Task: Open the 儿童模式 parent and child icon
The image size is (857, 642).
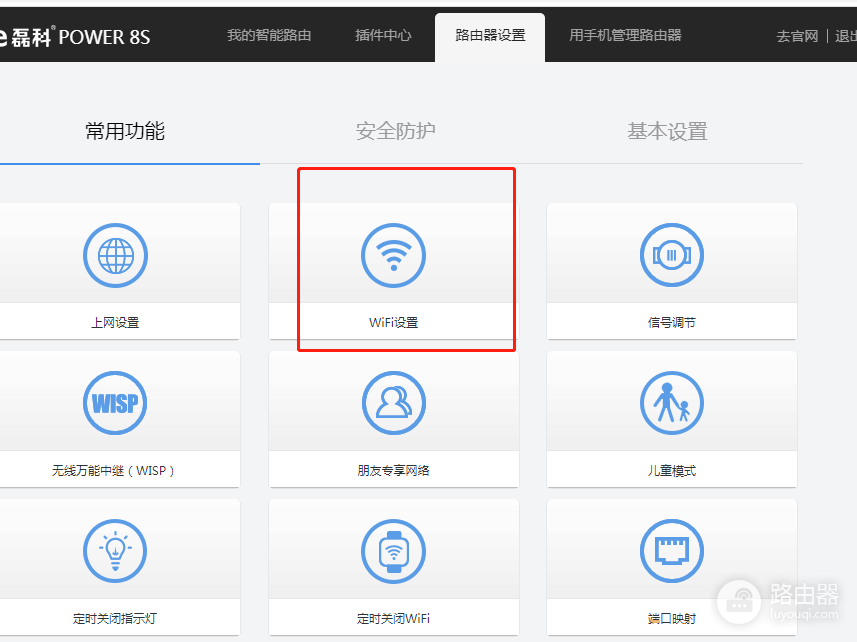Action: coord(672,403)
